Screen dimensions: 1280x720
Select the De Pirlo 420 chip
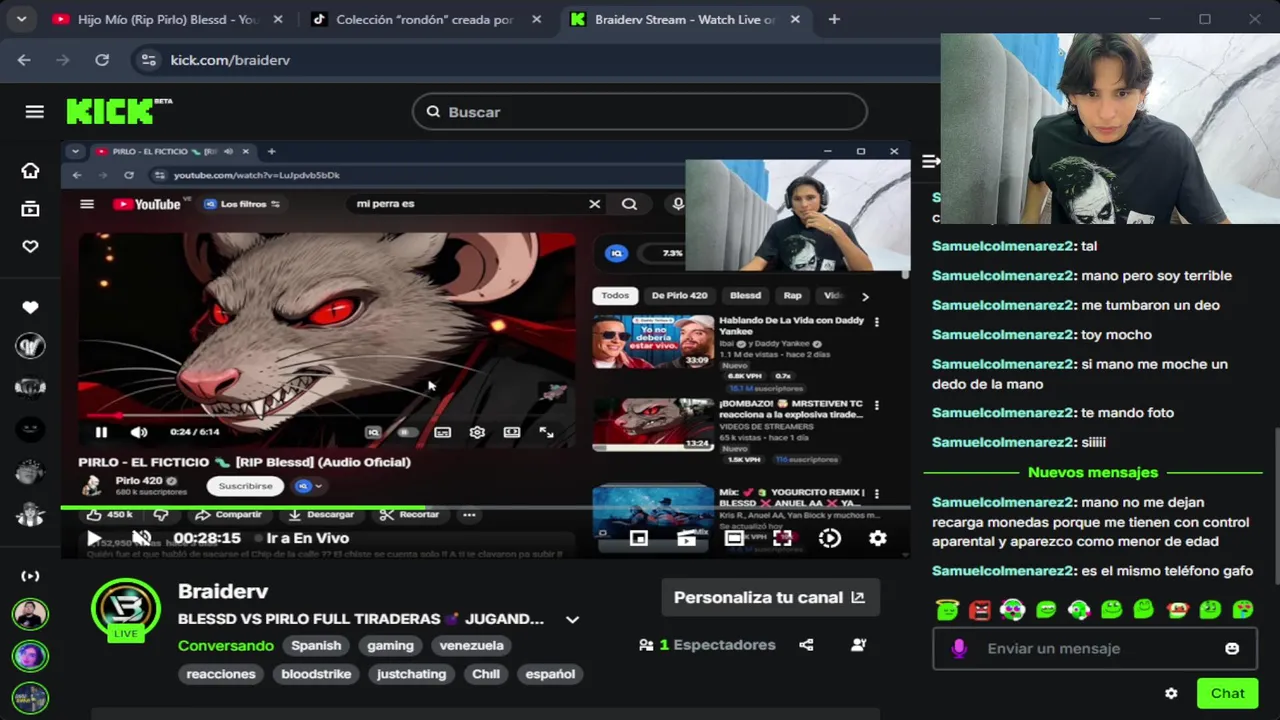pos(679,296)
